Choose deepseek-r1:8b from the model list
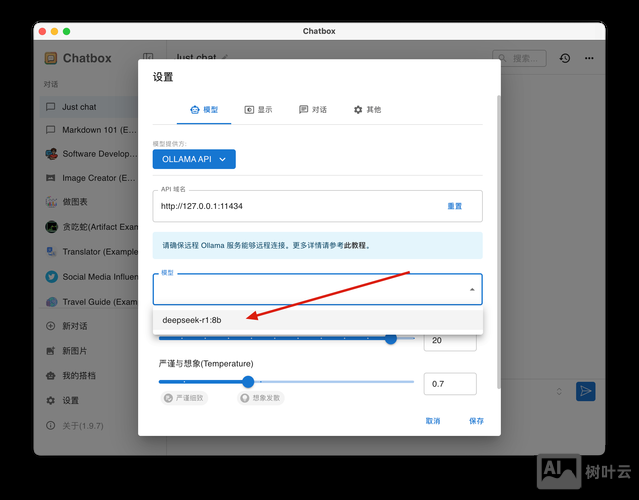Image resolution: width=639 pixels, height=500 pixels. tap(192, 320)
